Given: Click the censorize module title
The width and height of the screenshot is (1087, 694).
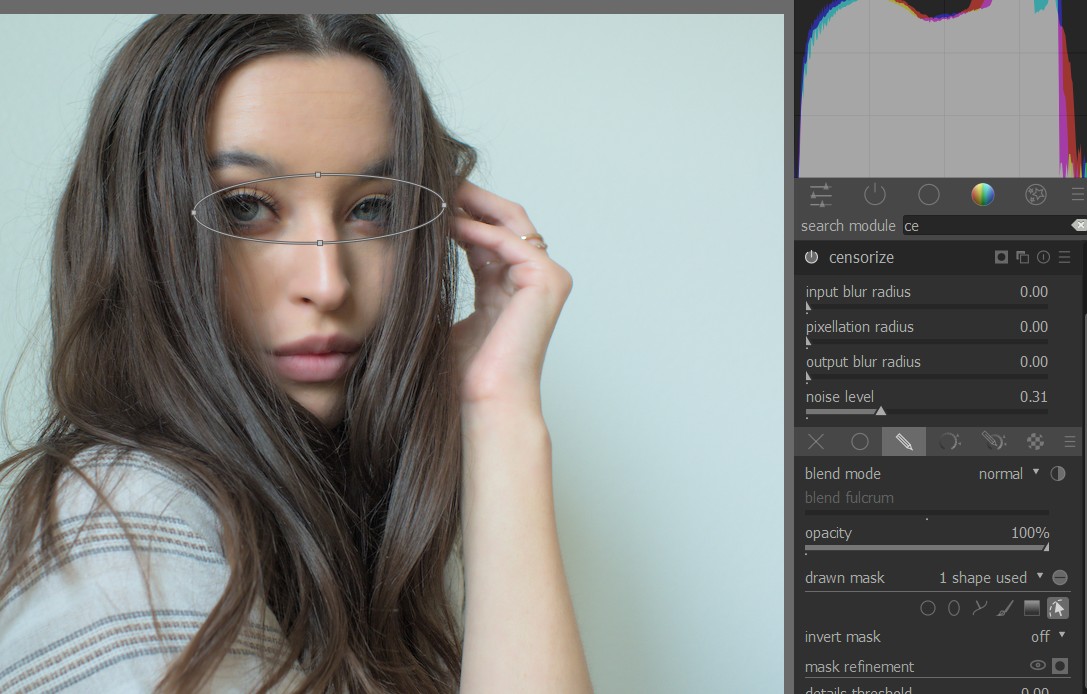Looking at the screenshot, I should click(861, 257).
